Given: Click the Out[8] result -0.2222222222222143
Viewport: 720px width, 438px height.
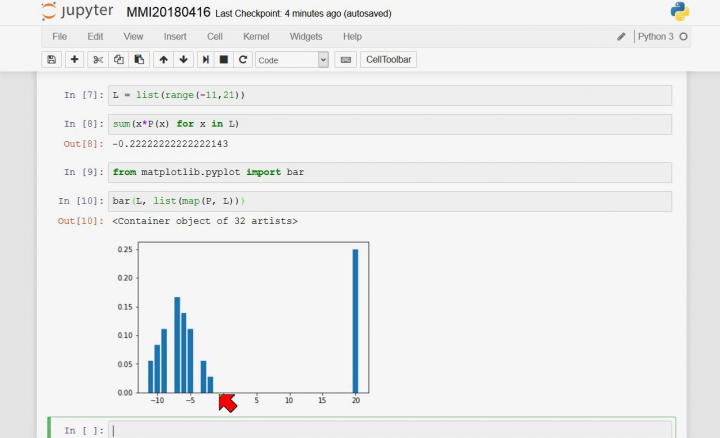Looking at the screenshot, I should (x=170, y=144).
